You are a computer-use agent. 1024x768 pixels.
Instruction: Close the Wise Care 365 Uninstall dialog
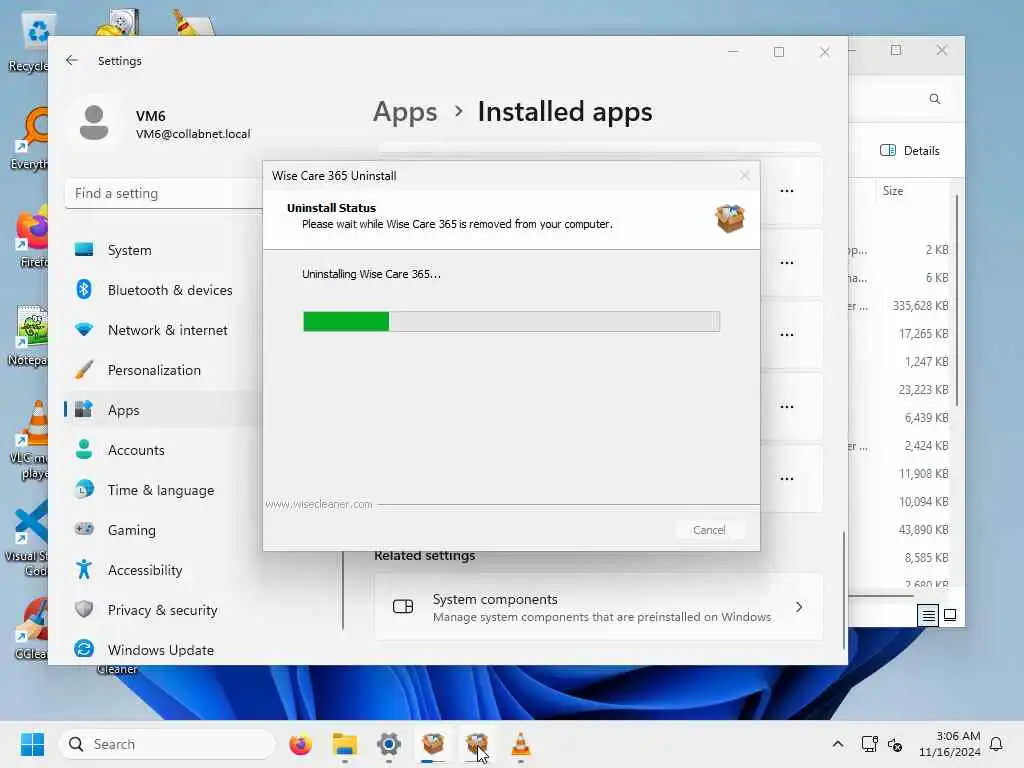tap(744, 175)
